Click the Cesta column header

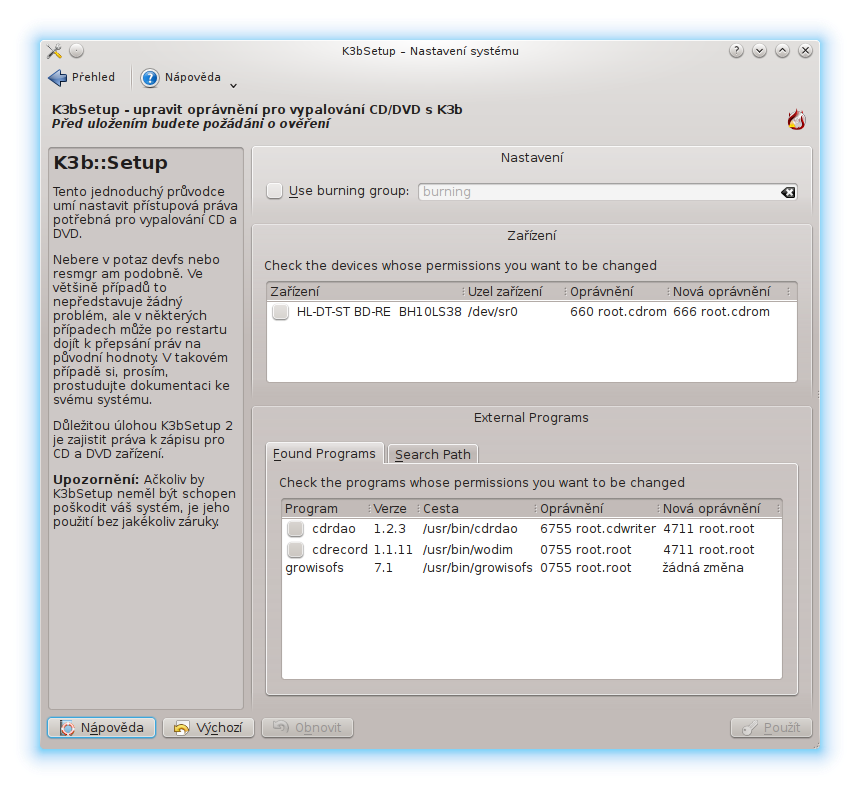pos(476,509)
